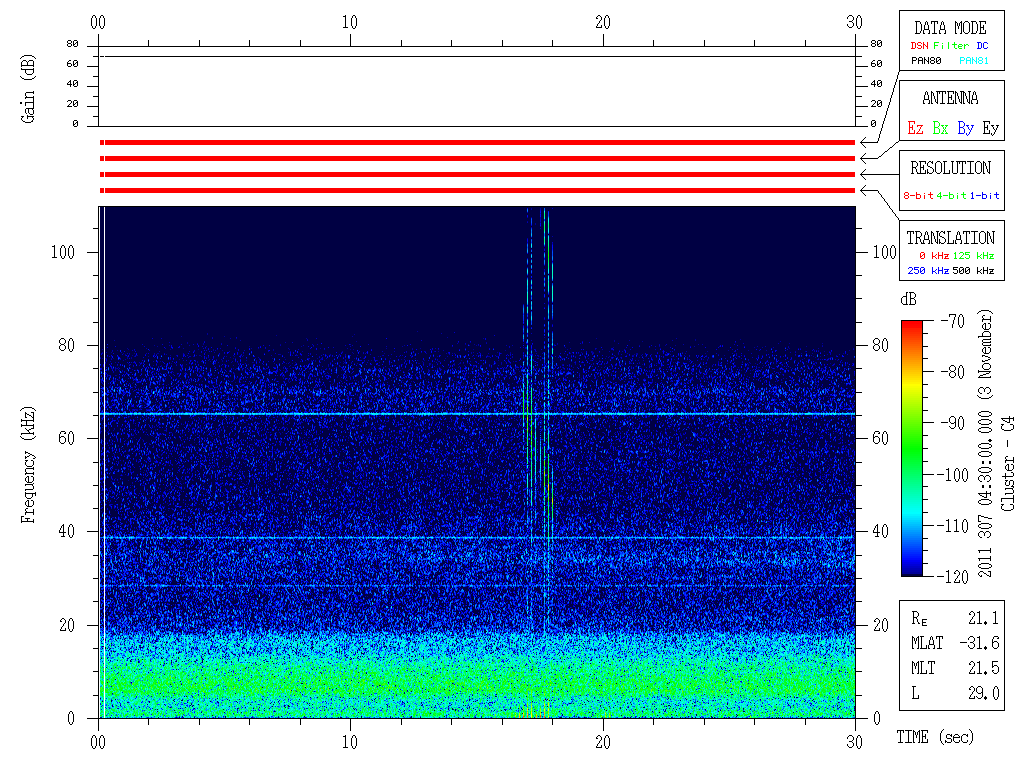Click the flat gain trace line
1024x768 pixels.
click(477, 56)
